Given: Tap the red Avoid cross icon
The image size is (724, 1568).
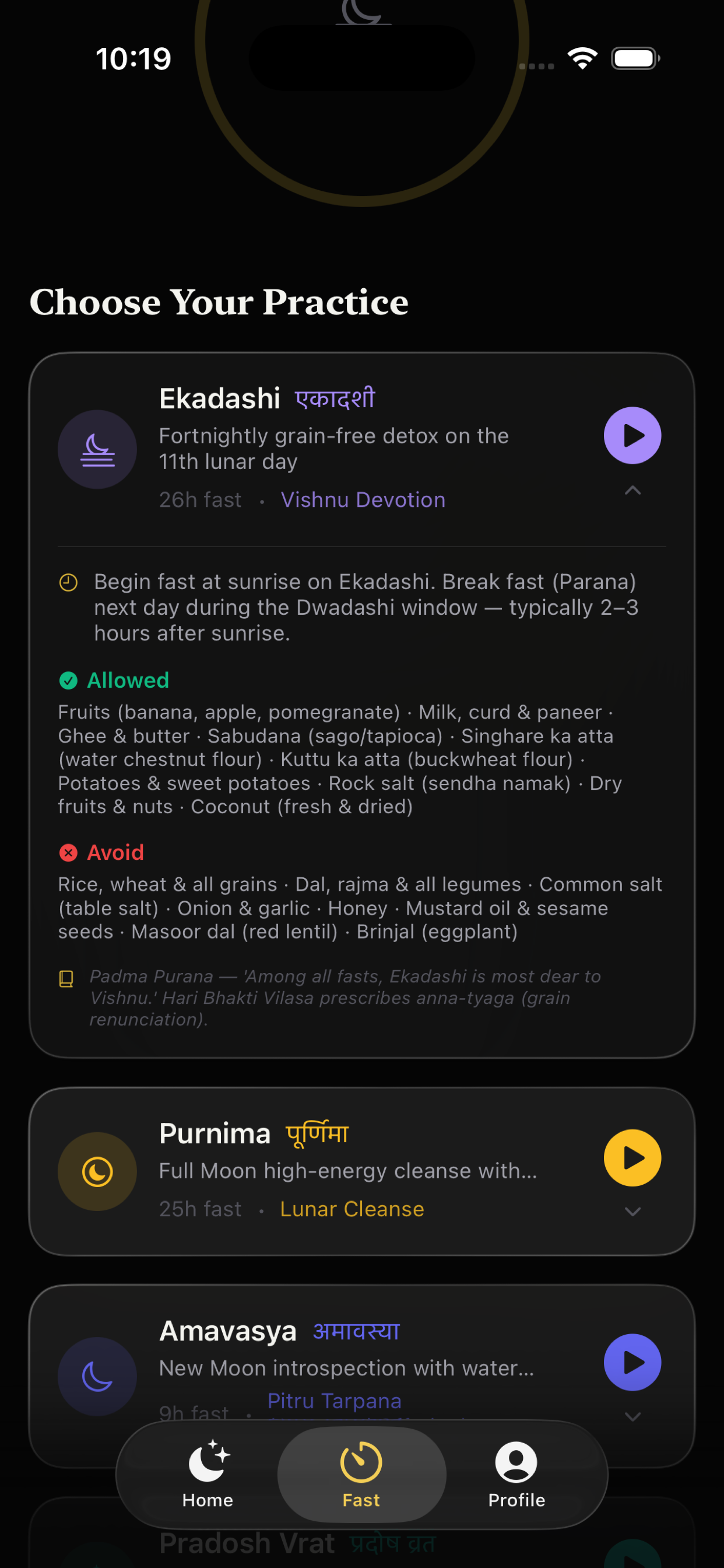Looking at the screenshot, I should [x=68, y=853].
